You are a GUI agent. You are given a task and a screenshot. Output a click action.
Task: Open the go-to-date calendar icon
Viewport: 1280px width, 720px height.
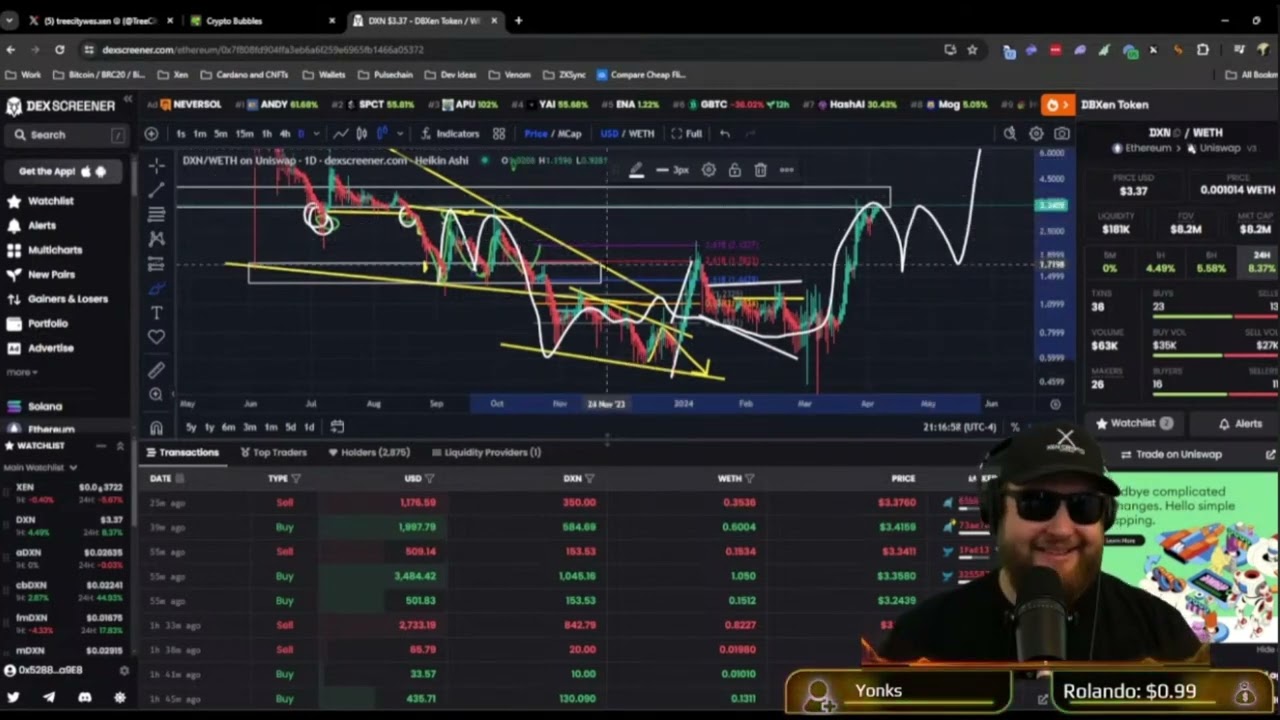click(337, 427)
